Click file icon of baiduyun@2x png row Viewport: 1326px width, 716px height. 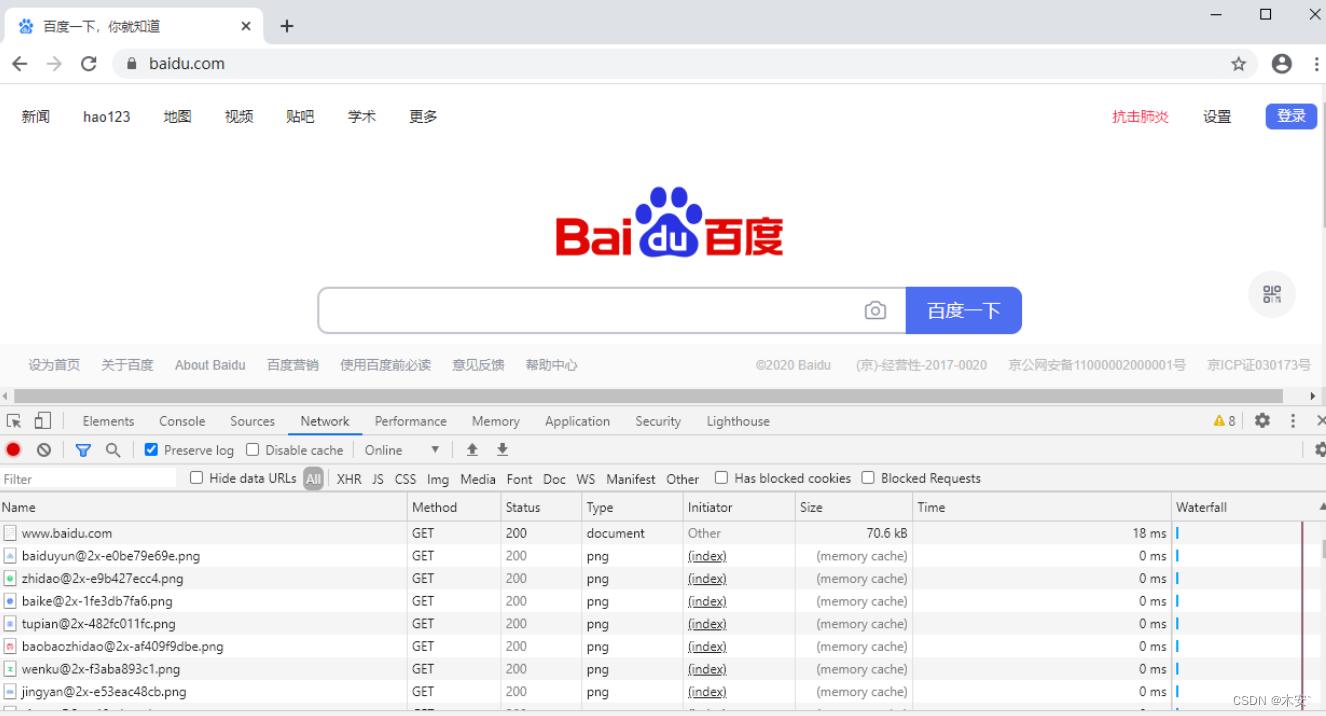(10, 556)
